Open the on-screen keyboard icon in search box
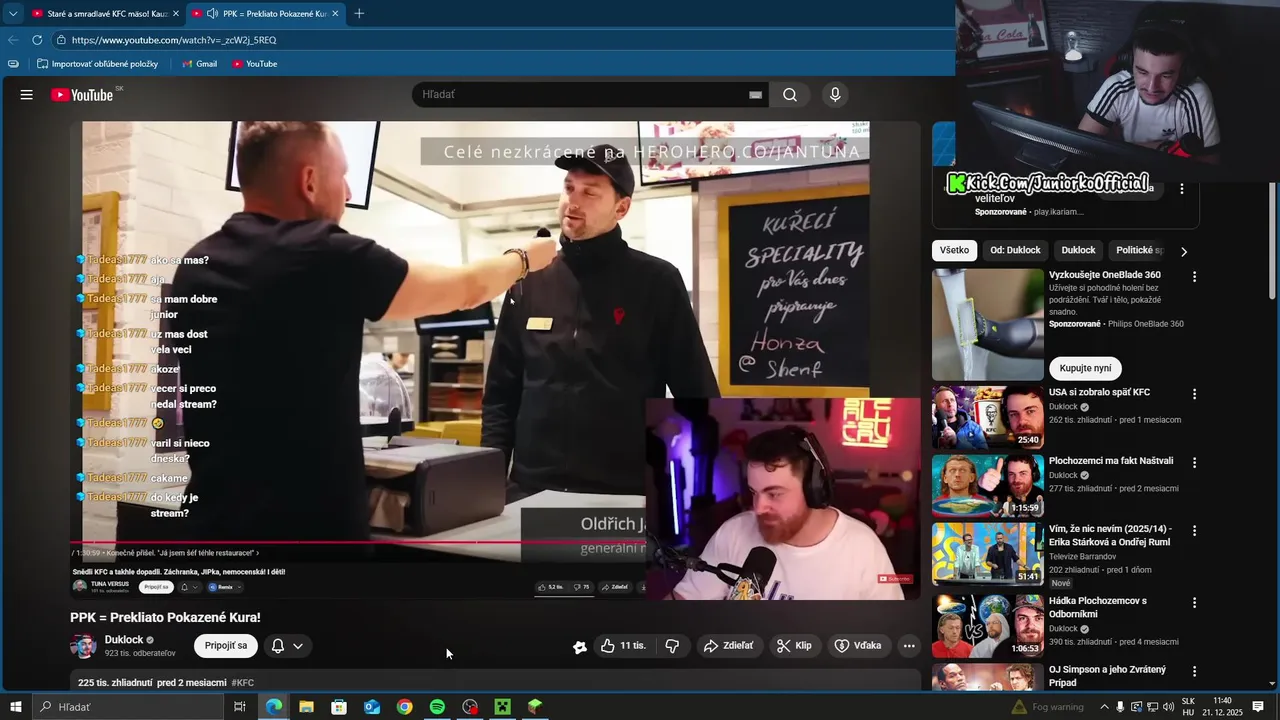The height and width of the screenshot is (720, 1280). click(755, 95)
